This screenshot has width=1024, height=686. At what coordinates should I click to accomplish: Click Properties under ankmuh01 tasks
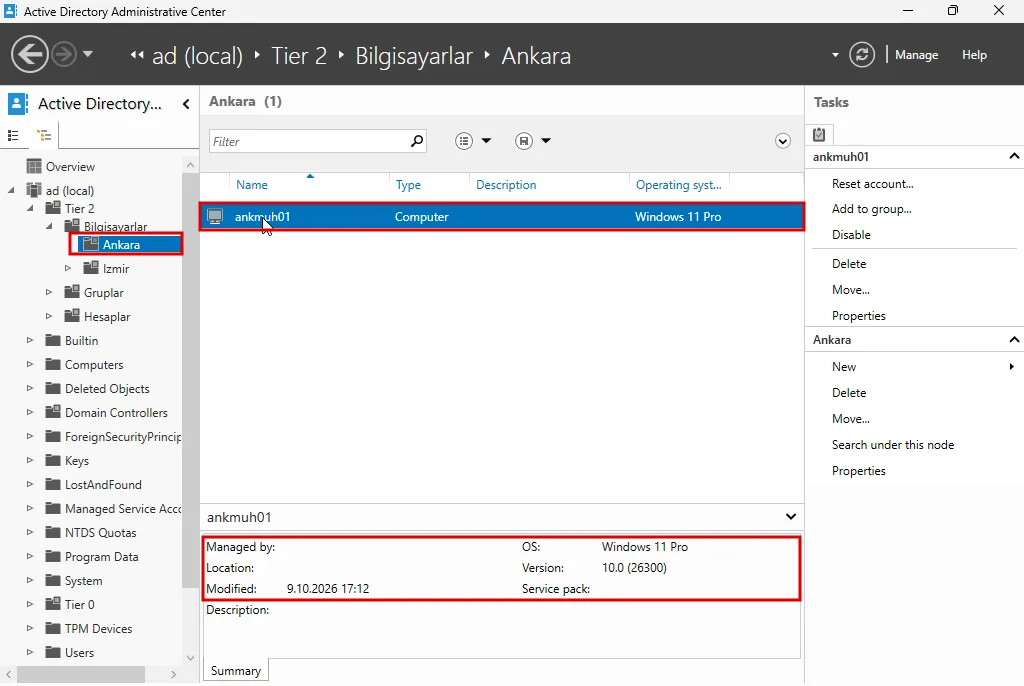coord(858,316)
